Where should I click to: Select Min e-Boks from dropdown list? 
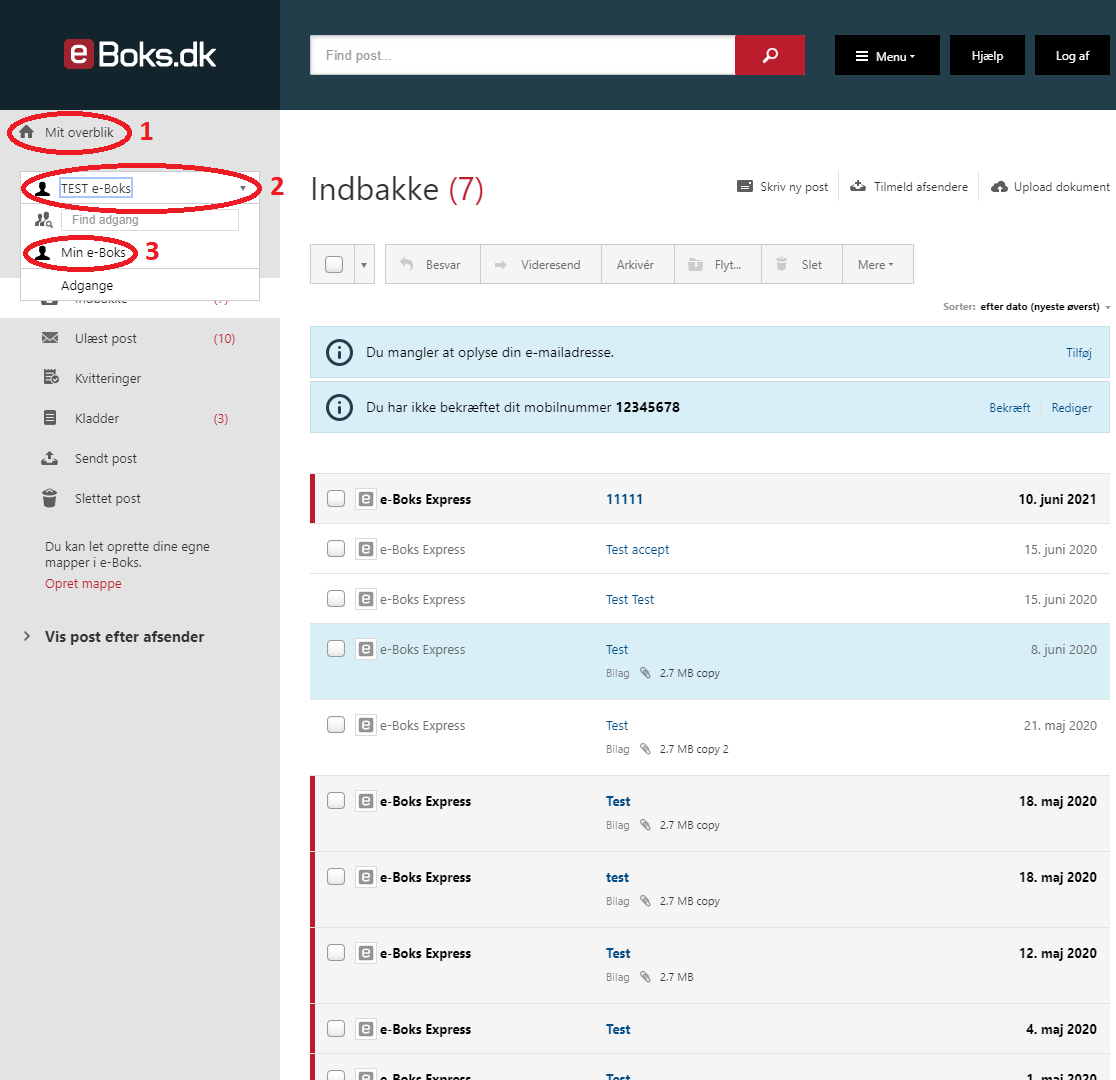pos(93,253)
